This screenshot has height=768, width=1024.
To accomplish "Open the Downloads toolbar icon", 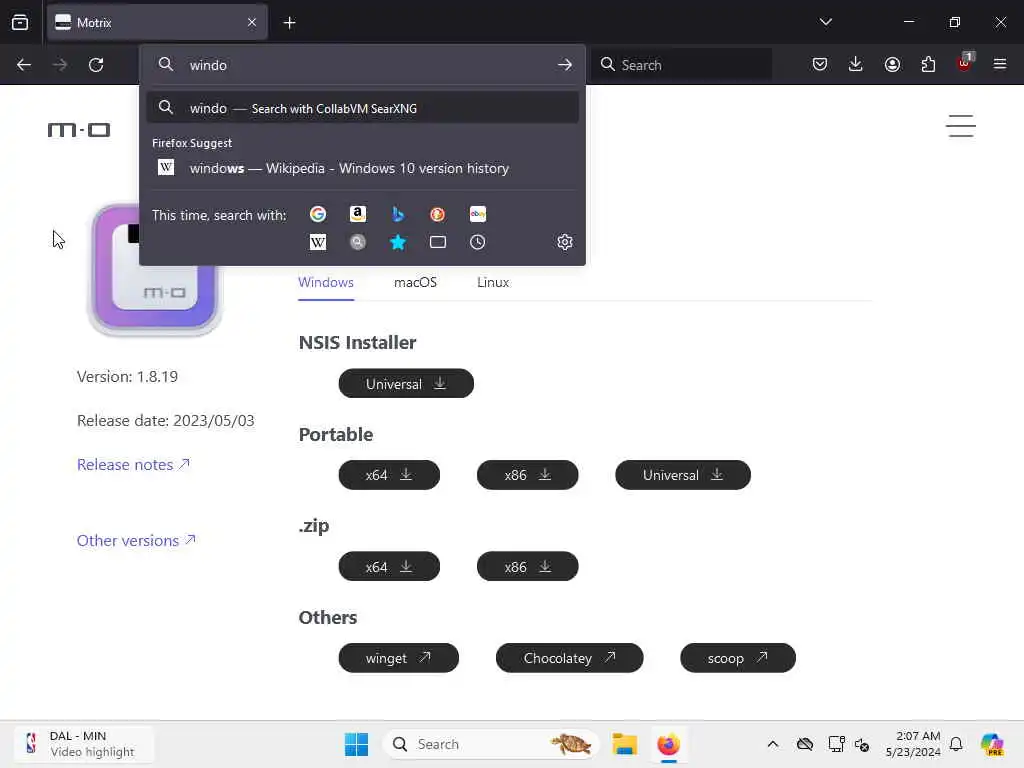I will click(x=856, y=64).
